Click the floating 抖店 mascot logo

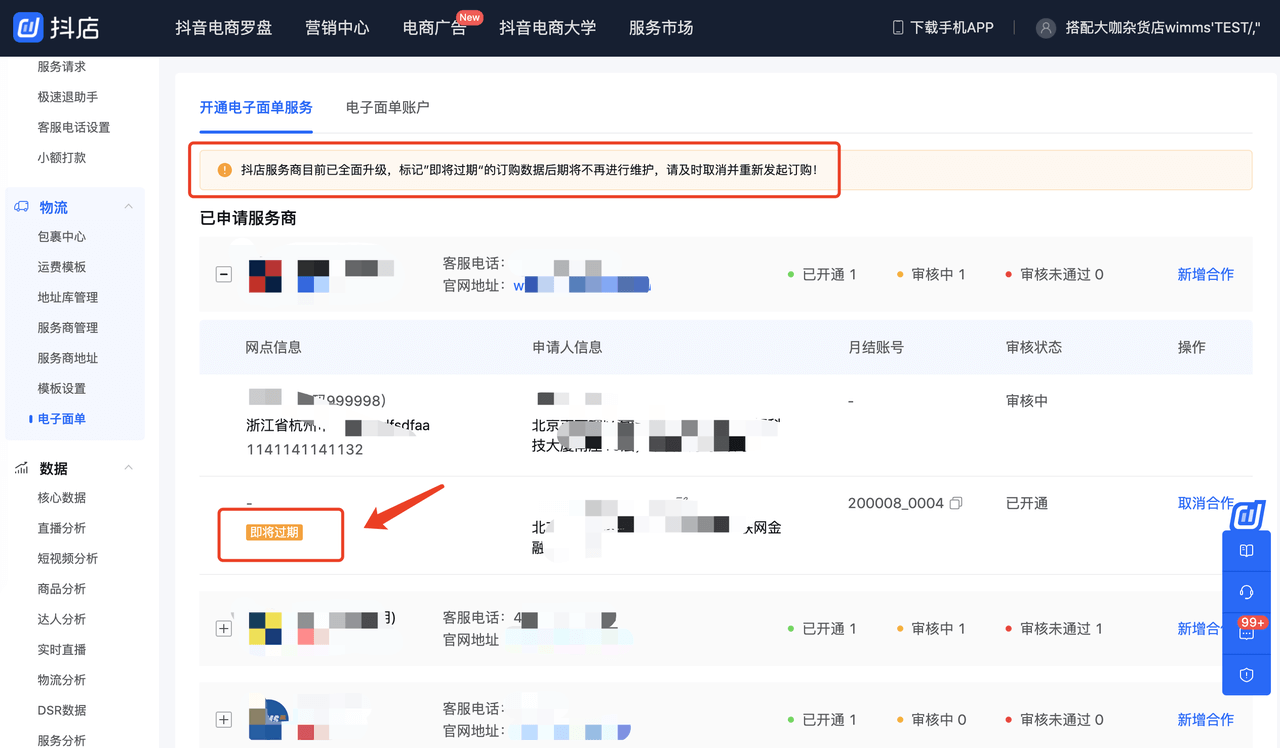coord(1248,516)
